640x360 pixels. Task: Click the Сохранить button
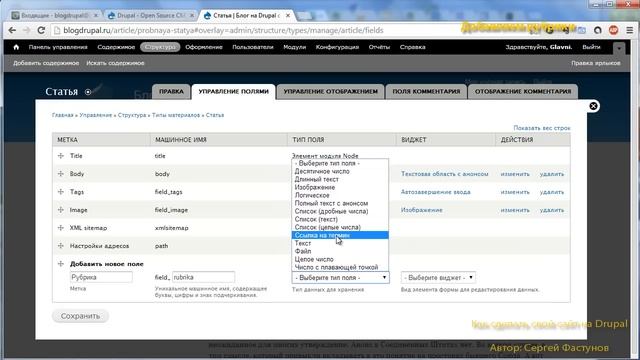[80, 316]
